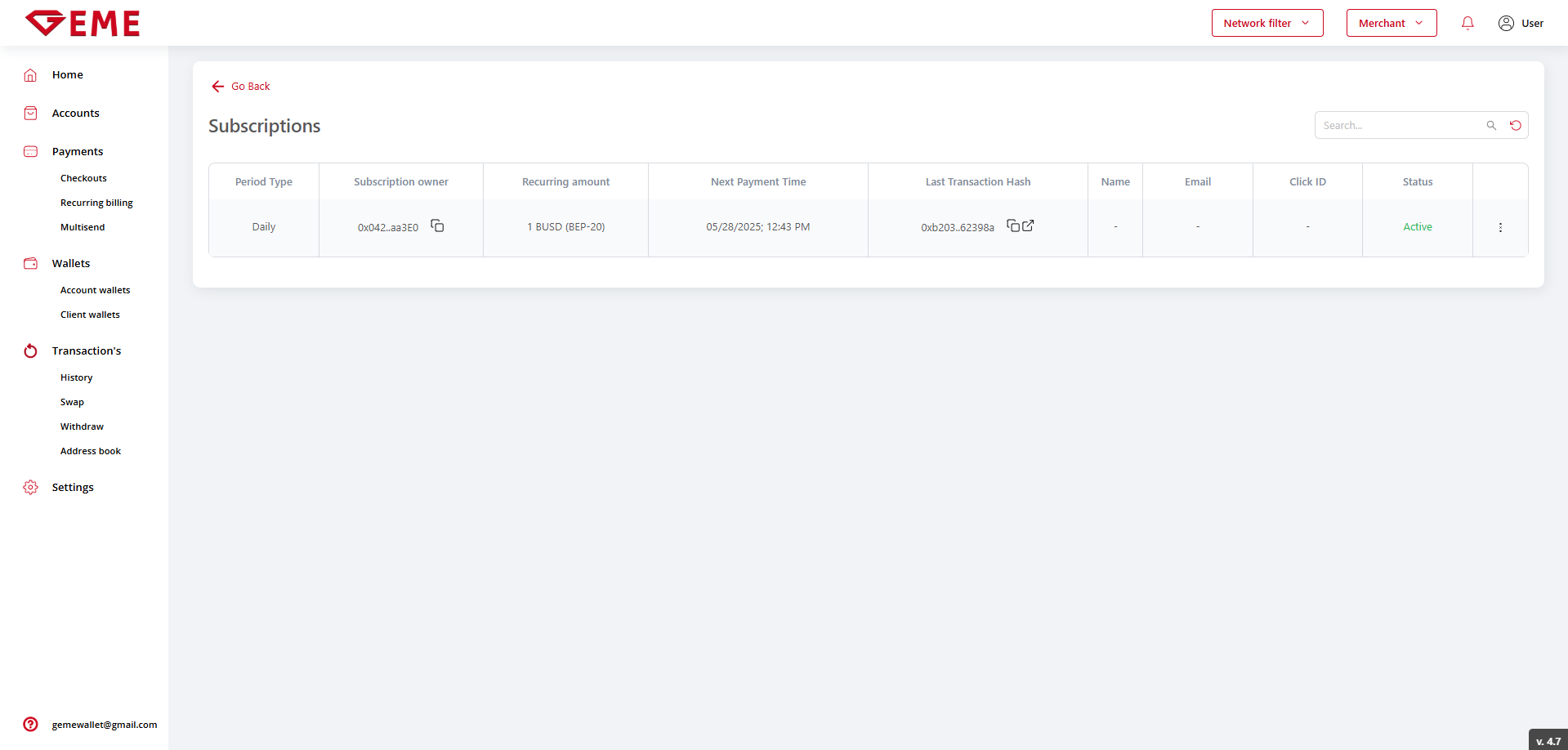Open Recurring billing in sidebar

click(96, 203)
